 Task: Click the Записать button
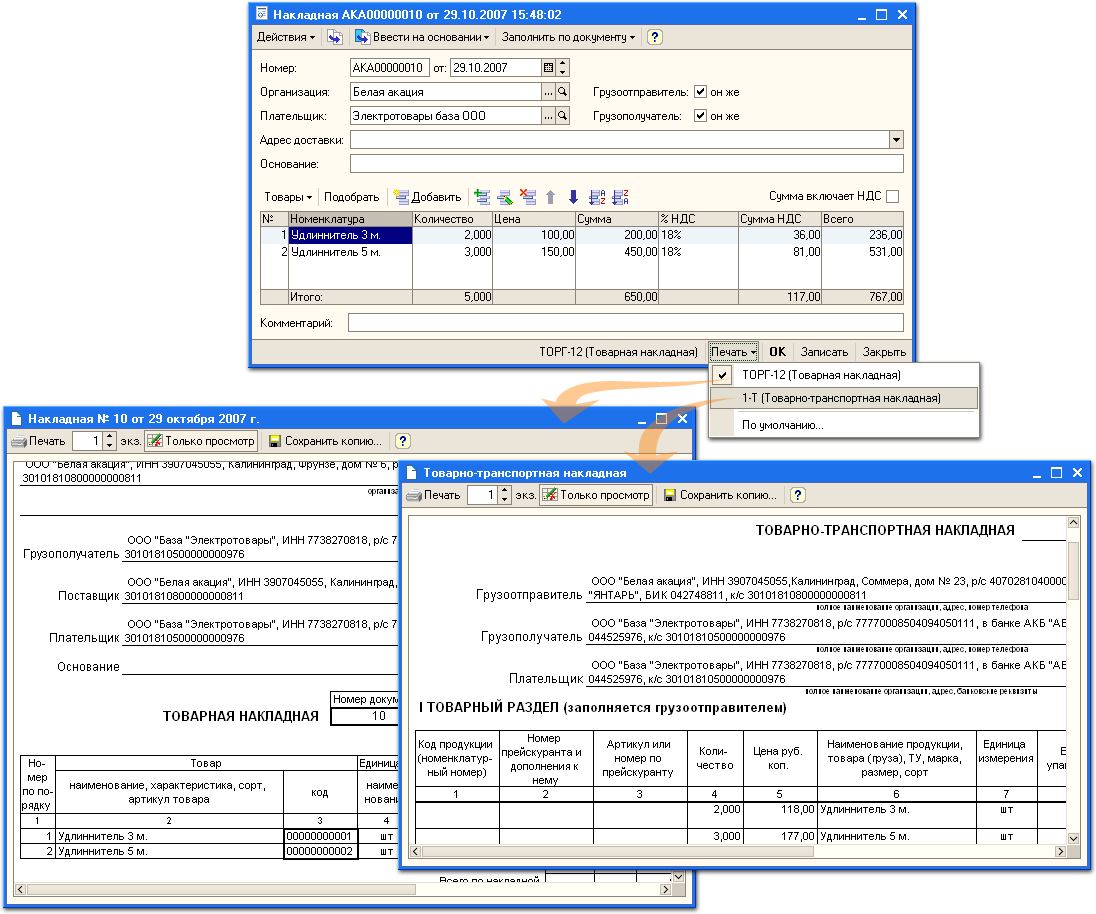[x=824, y=352]
